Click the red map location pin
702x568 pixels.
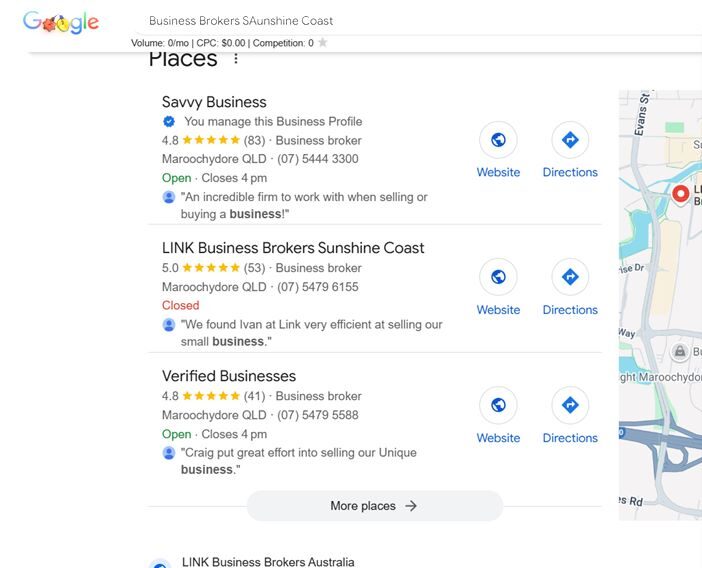[681, 193]
